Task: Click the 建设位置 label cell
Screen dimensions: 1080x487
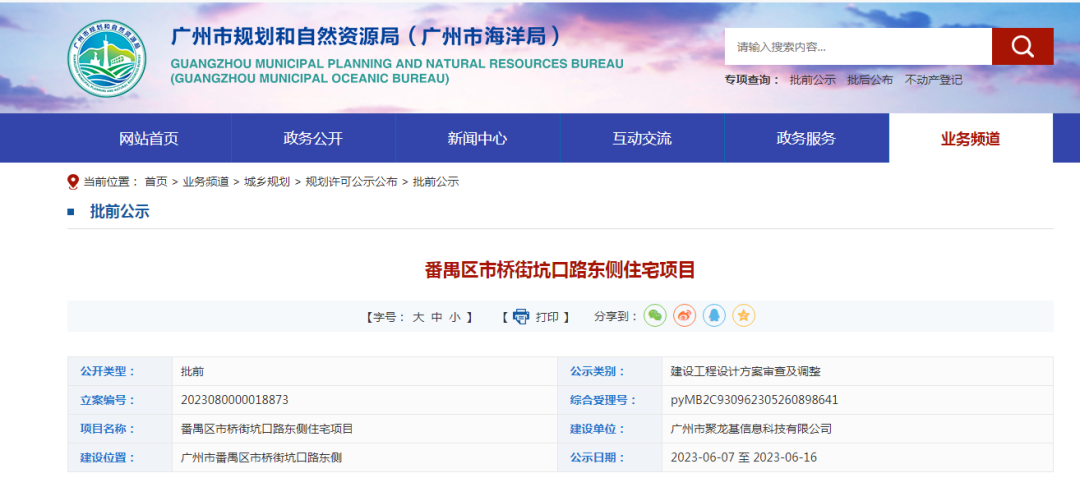Action: pyautogui.click(x=120, y=457)
